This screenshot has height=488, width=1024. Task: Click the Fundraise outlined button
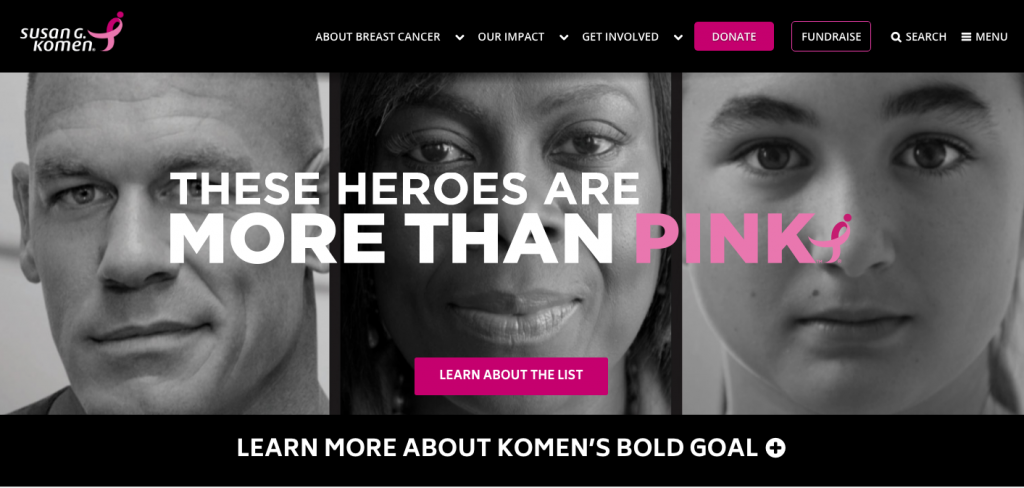pyautogui.click(x=831, y=37)
